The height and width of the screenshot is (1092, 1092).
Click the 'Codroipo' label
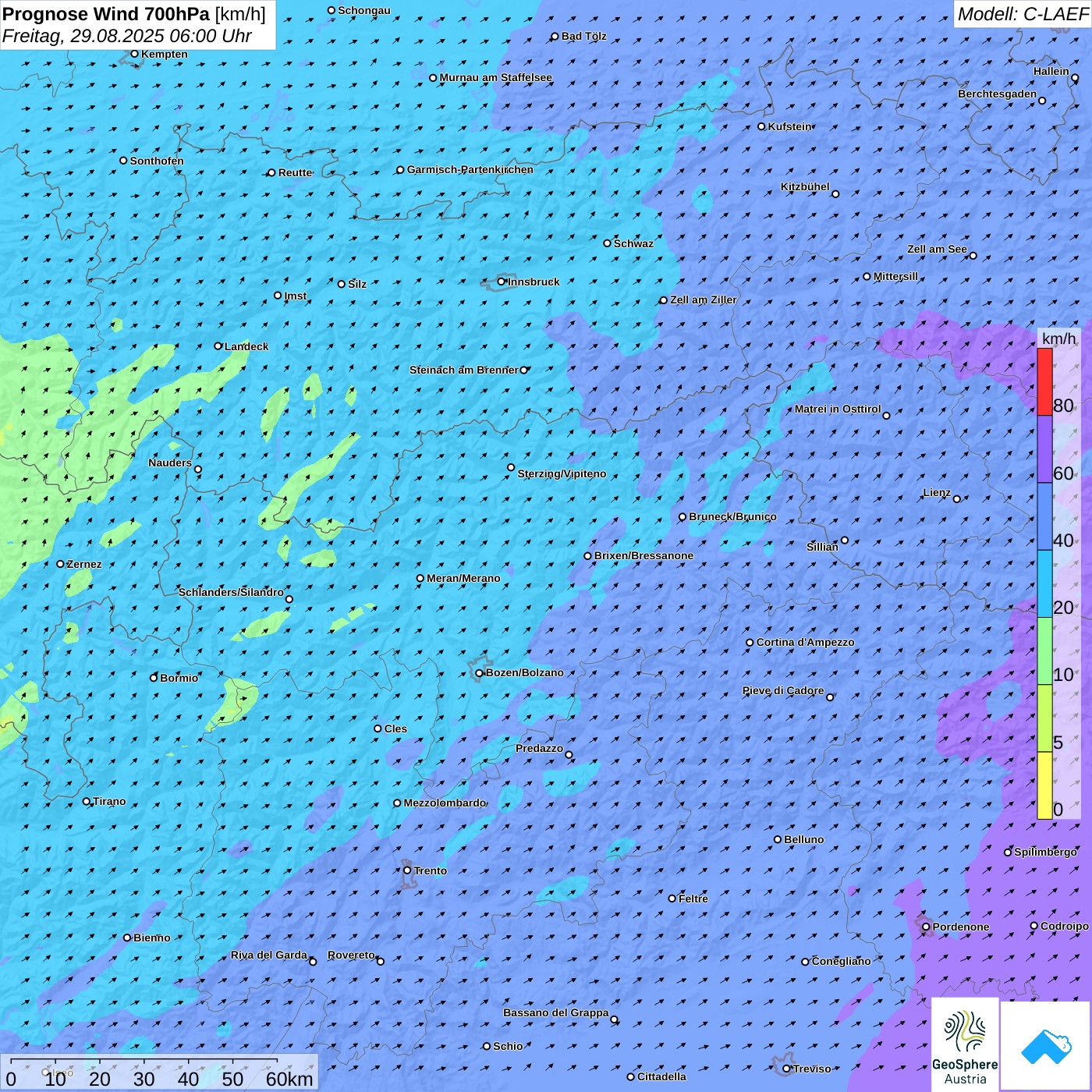point(1065,926)
